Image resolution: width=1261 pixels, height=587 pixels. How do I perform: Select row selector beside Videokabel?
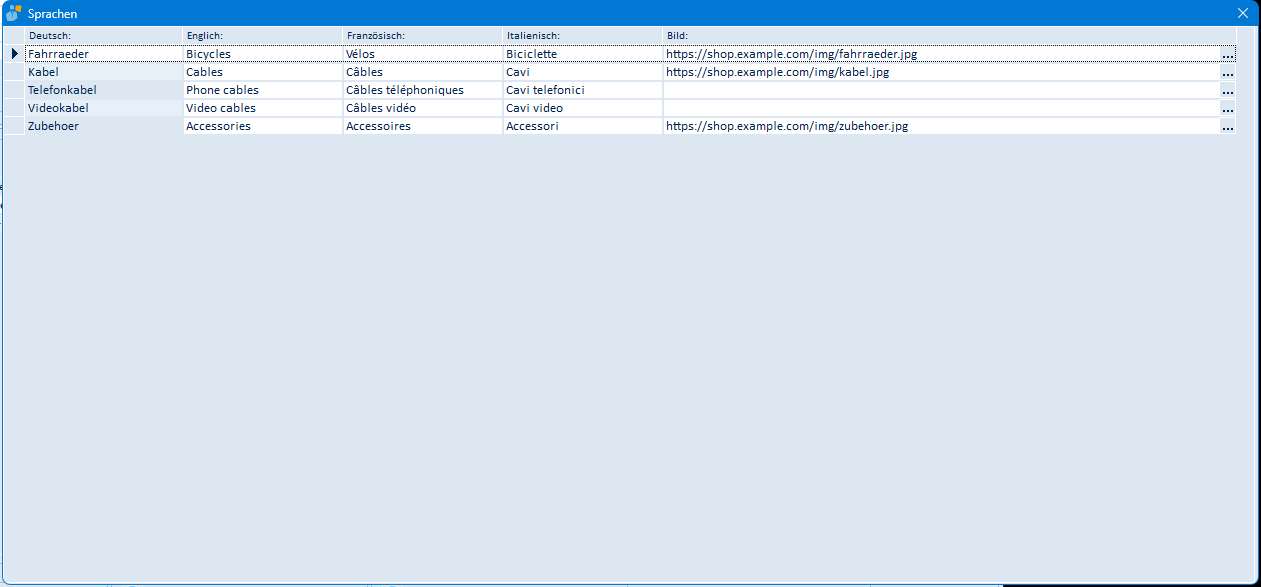14,108
